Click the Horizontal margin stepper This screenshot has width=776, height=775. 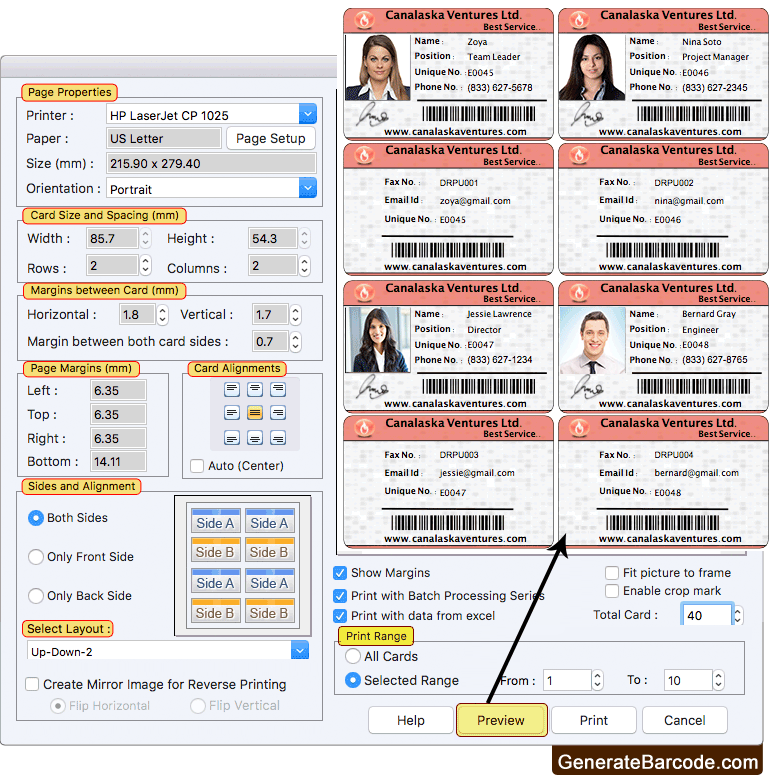pos(162,315)
